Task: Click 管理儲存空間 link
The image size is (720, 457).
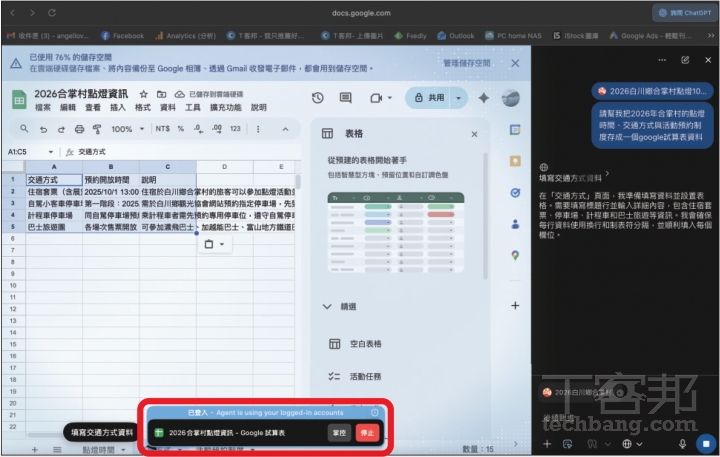Action: 467,63
